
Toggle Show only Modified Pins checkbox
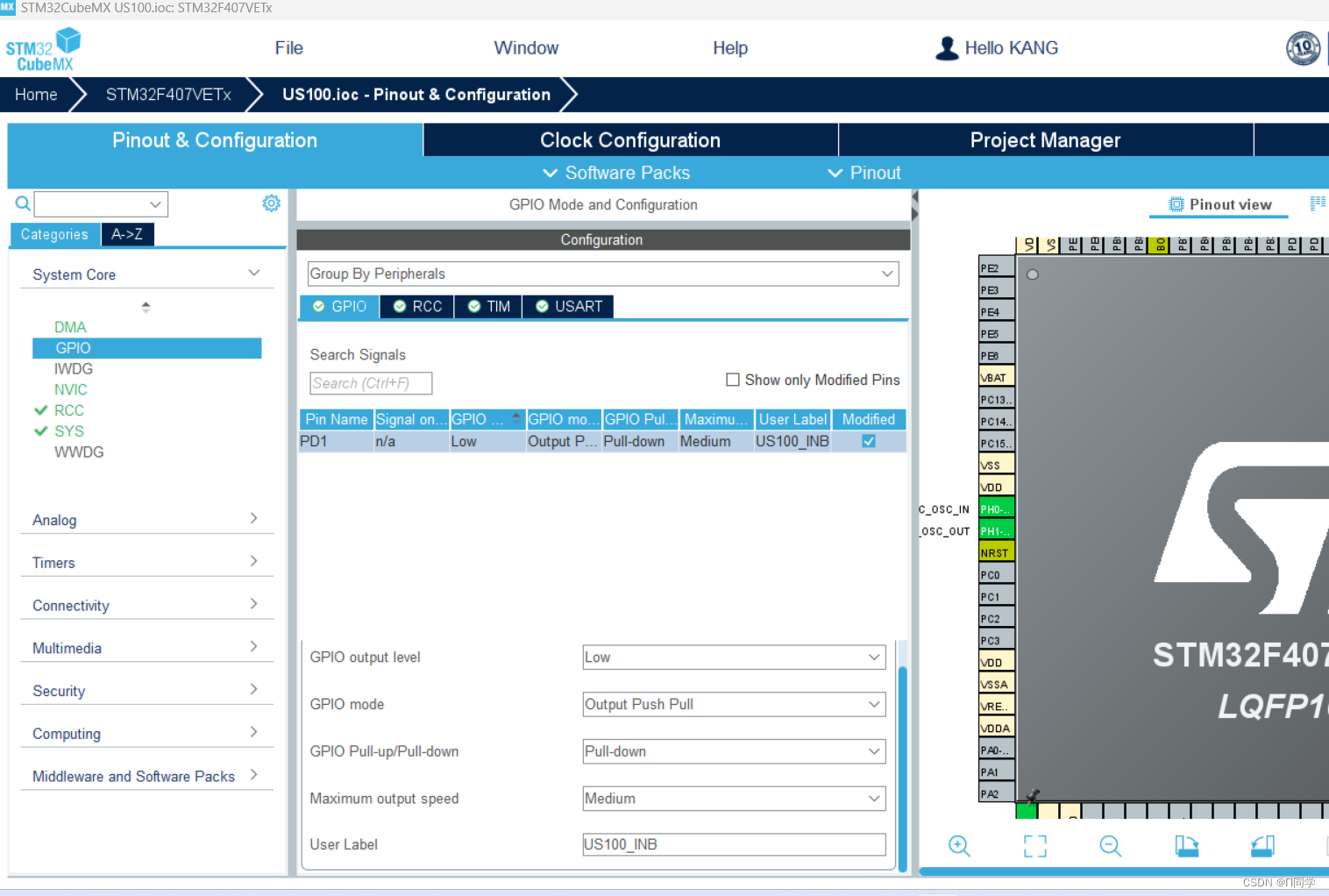tap(733, 380)
